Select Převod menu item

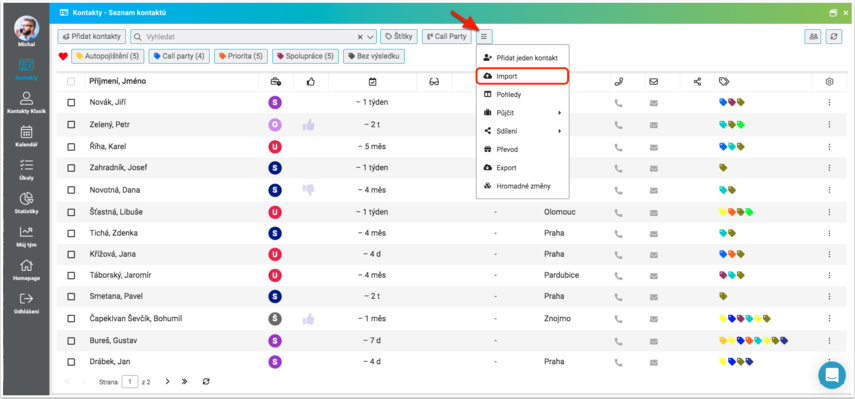point(522,149)
